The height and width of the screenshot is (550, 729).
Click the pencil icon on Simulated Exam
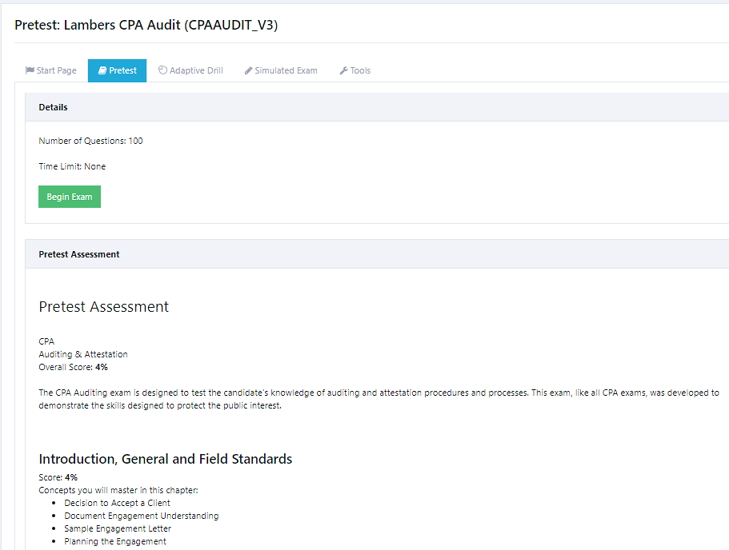[x=249, y=71]
